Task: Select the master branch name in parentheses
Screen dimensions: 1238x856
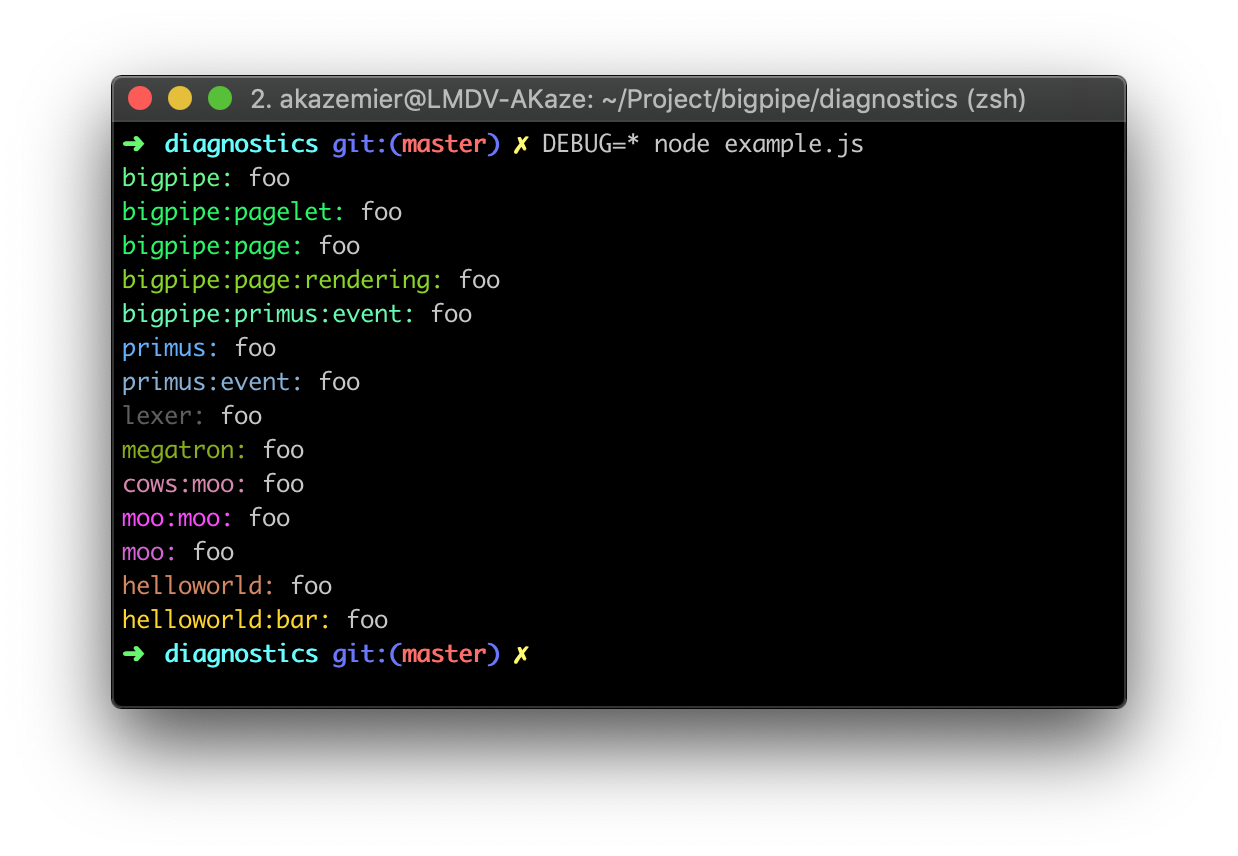Action: [445, 143]
